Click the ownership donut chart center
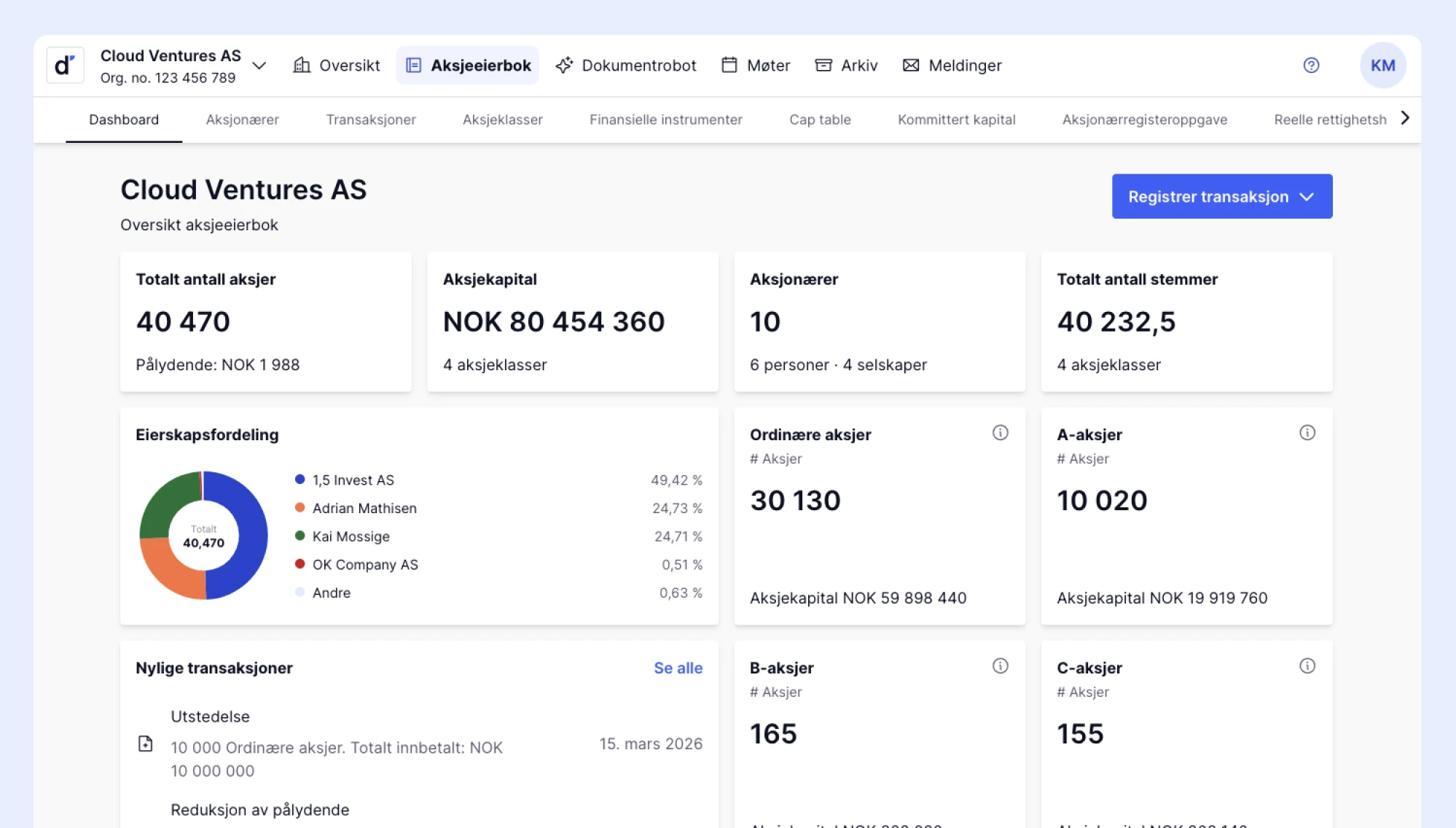The height and width of the screenshot is (828, 1456). (x=203, y=536)
